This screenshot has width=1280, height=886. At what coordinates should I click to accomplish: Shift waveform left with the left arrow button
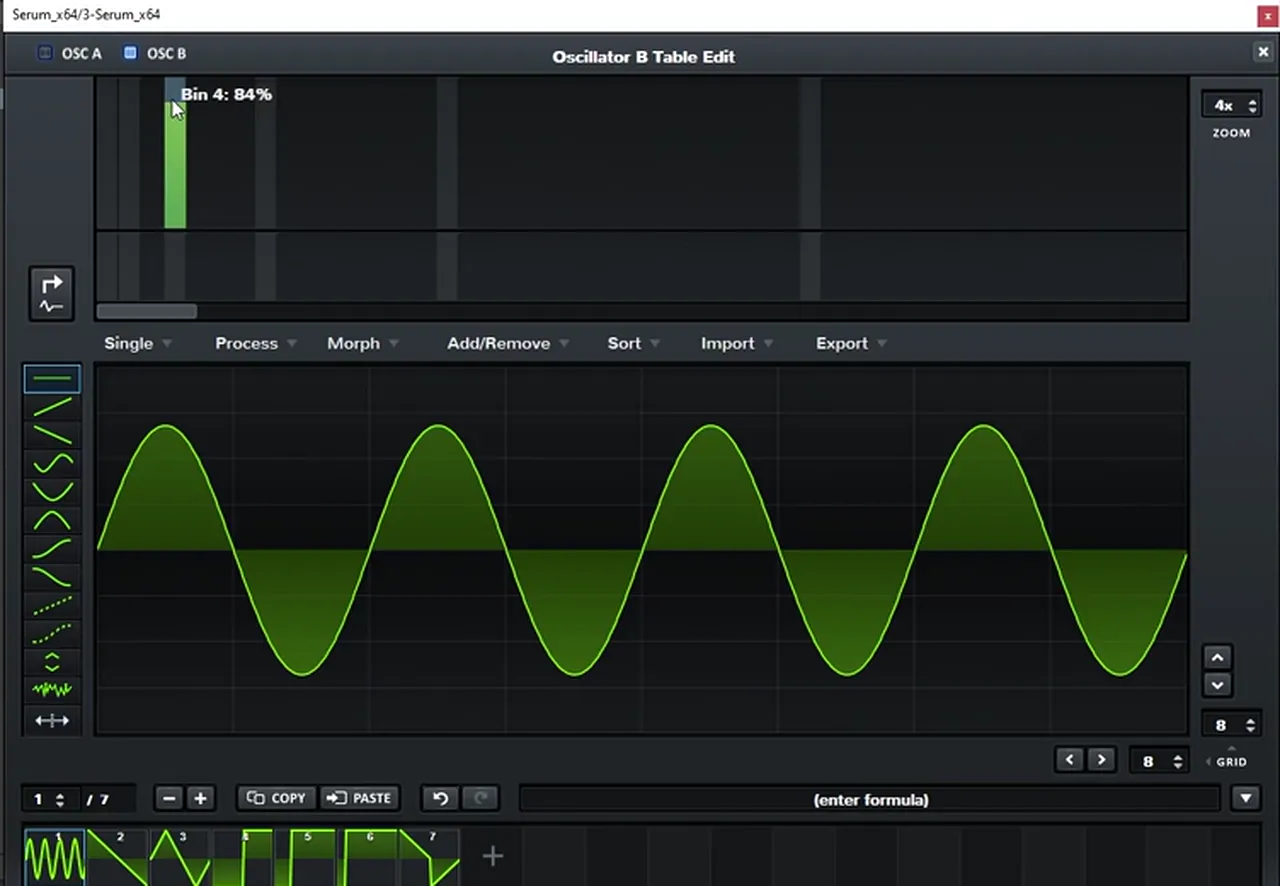tap(1069, 760)
